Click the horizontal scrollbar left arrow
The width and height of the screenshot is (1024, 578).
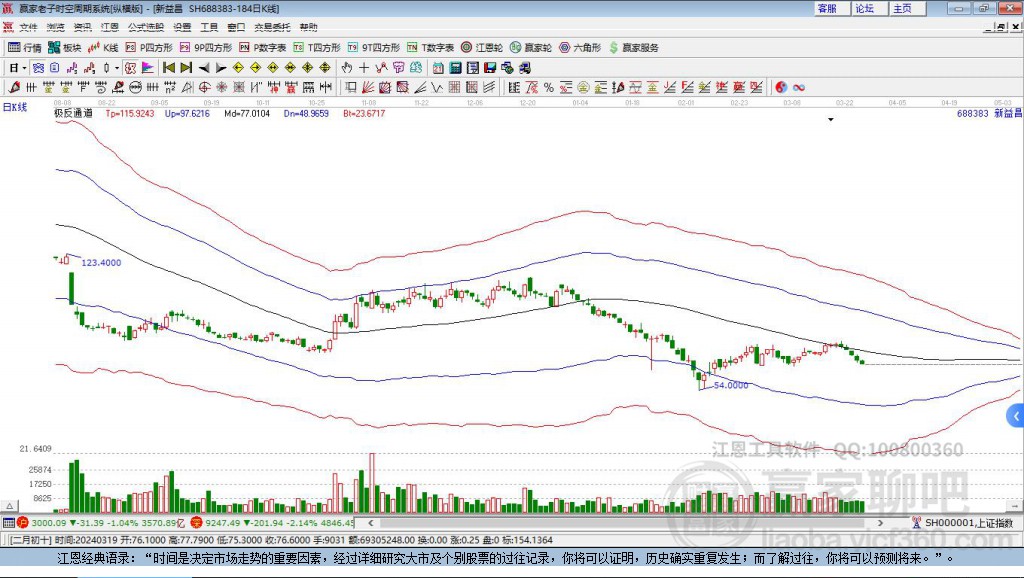(370, 522)
